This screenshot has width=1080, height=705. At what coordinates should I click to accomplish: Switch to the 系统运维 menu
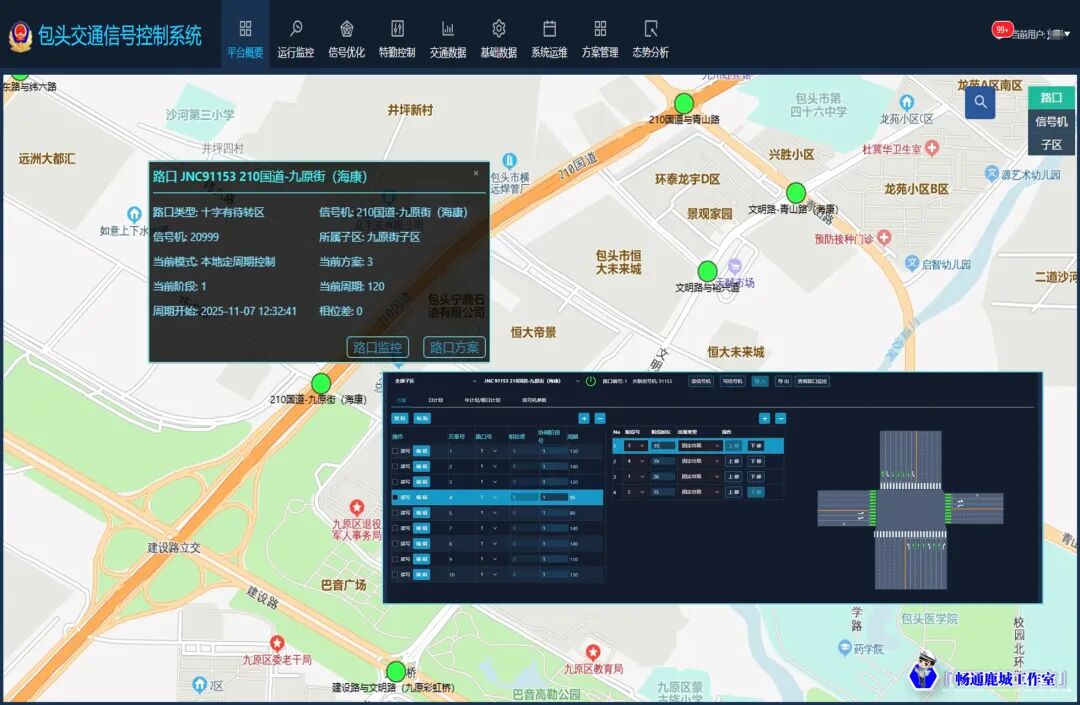[549, 40]
